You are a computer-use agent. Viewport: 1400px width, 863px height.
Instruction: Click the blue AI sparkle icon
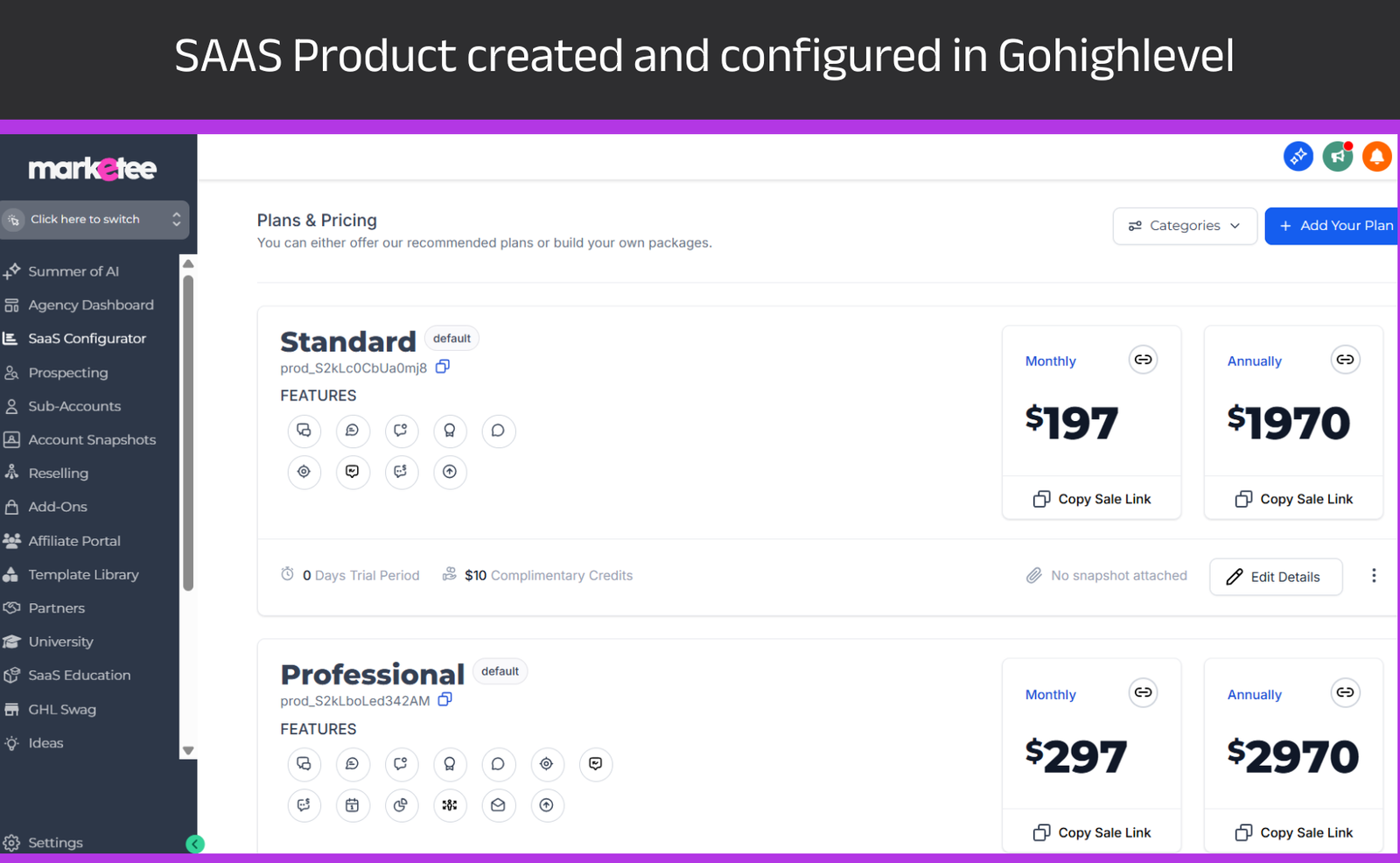click(x=1298, y=157)
